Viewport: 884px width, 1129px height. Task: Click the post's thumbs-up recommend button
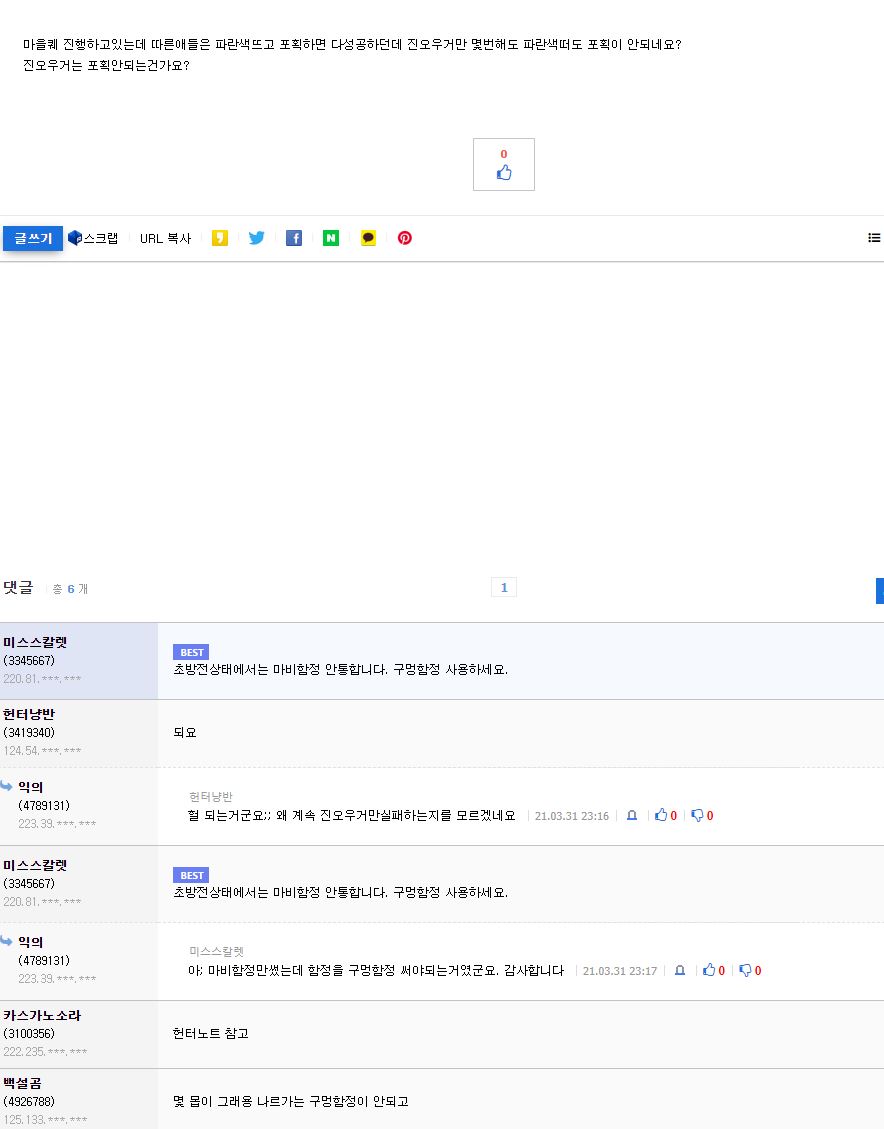(x=503, y=165)
